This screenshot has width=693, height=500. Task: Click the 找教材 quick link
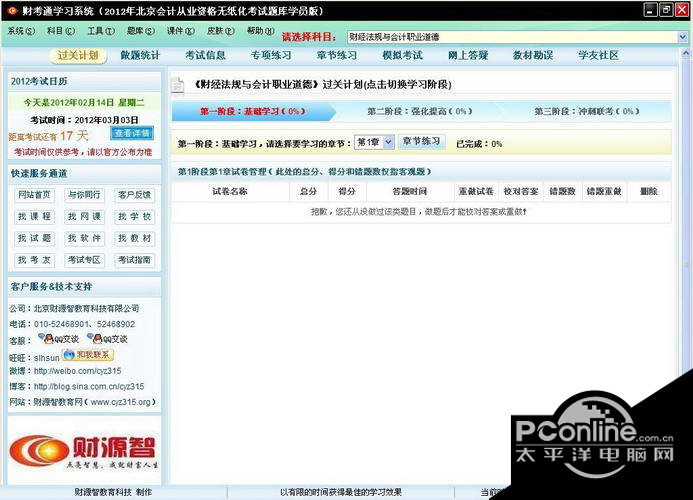click(134, 238)
